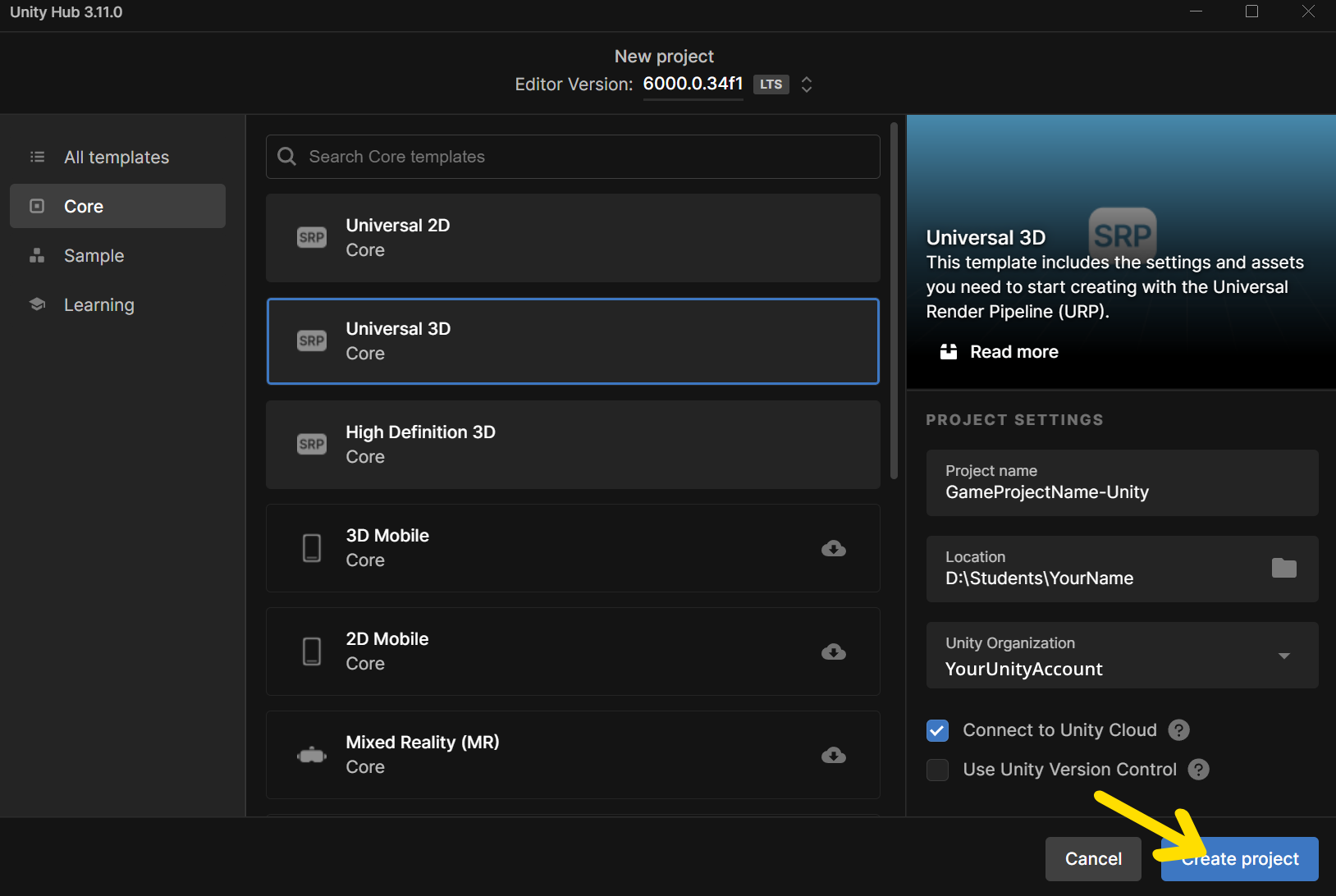Click the search magnifier icon
The width and height of the screenshot is (1336, 896).
pos(286,157)
